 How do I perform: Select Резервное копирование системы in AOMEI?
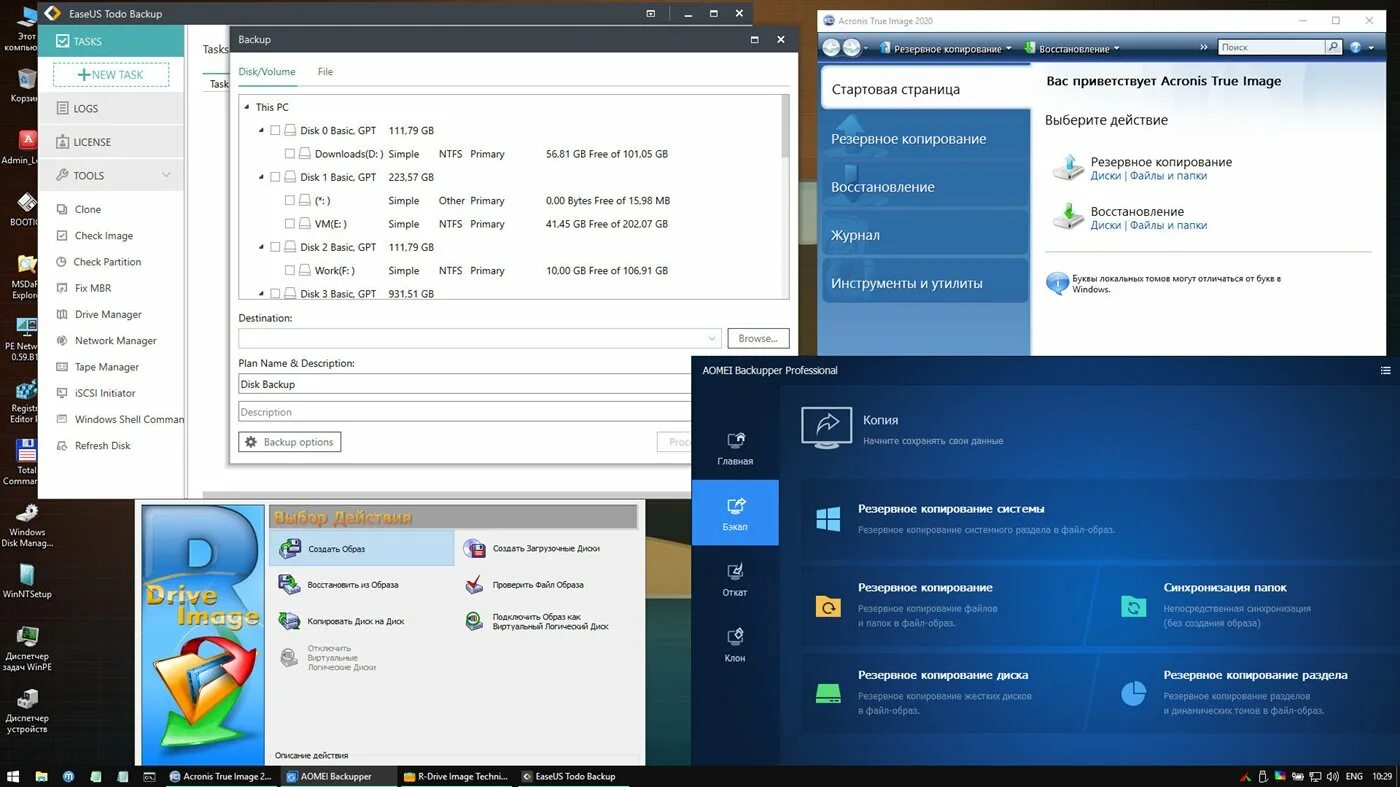pos(951,509)
